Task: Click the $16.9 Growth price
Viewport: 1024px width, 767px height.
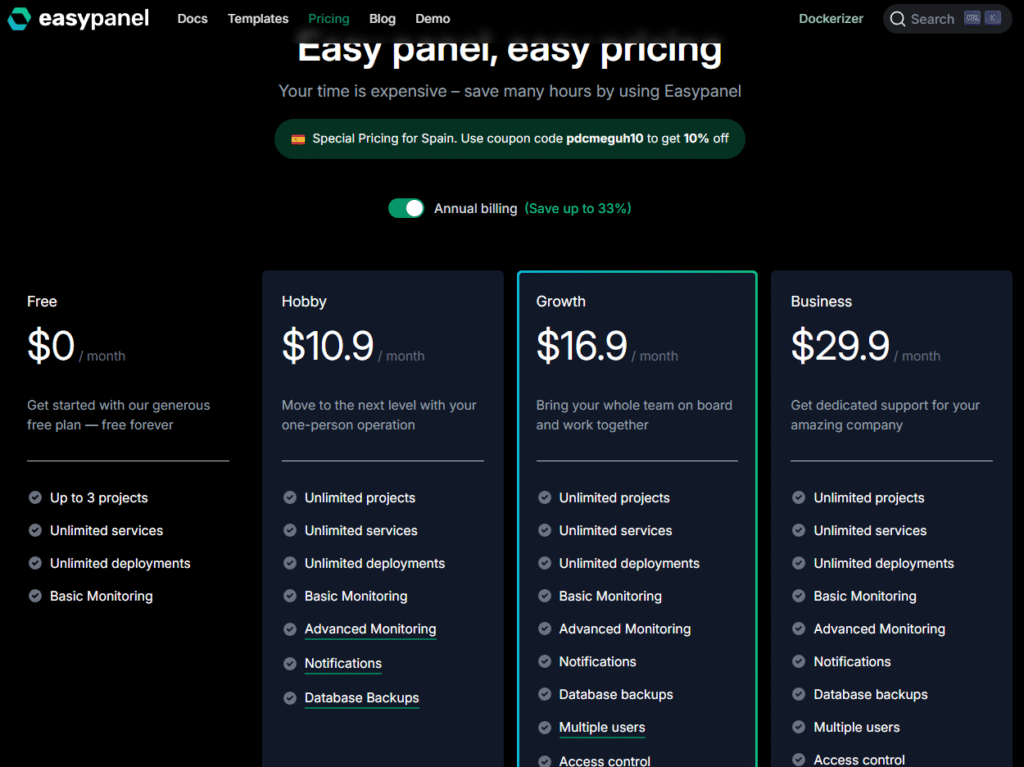Action: [582, 346]
